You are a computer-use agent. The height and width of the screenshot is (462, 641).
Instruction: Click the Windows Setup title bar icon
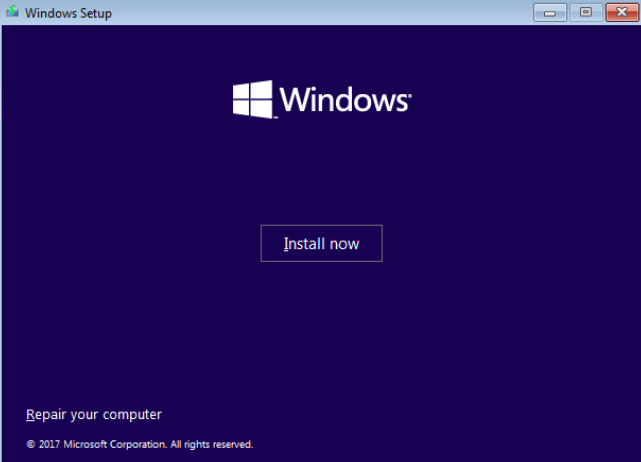point(12,13)
